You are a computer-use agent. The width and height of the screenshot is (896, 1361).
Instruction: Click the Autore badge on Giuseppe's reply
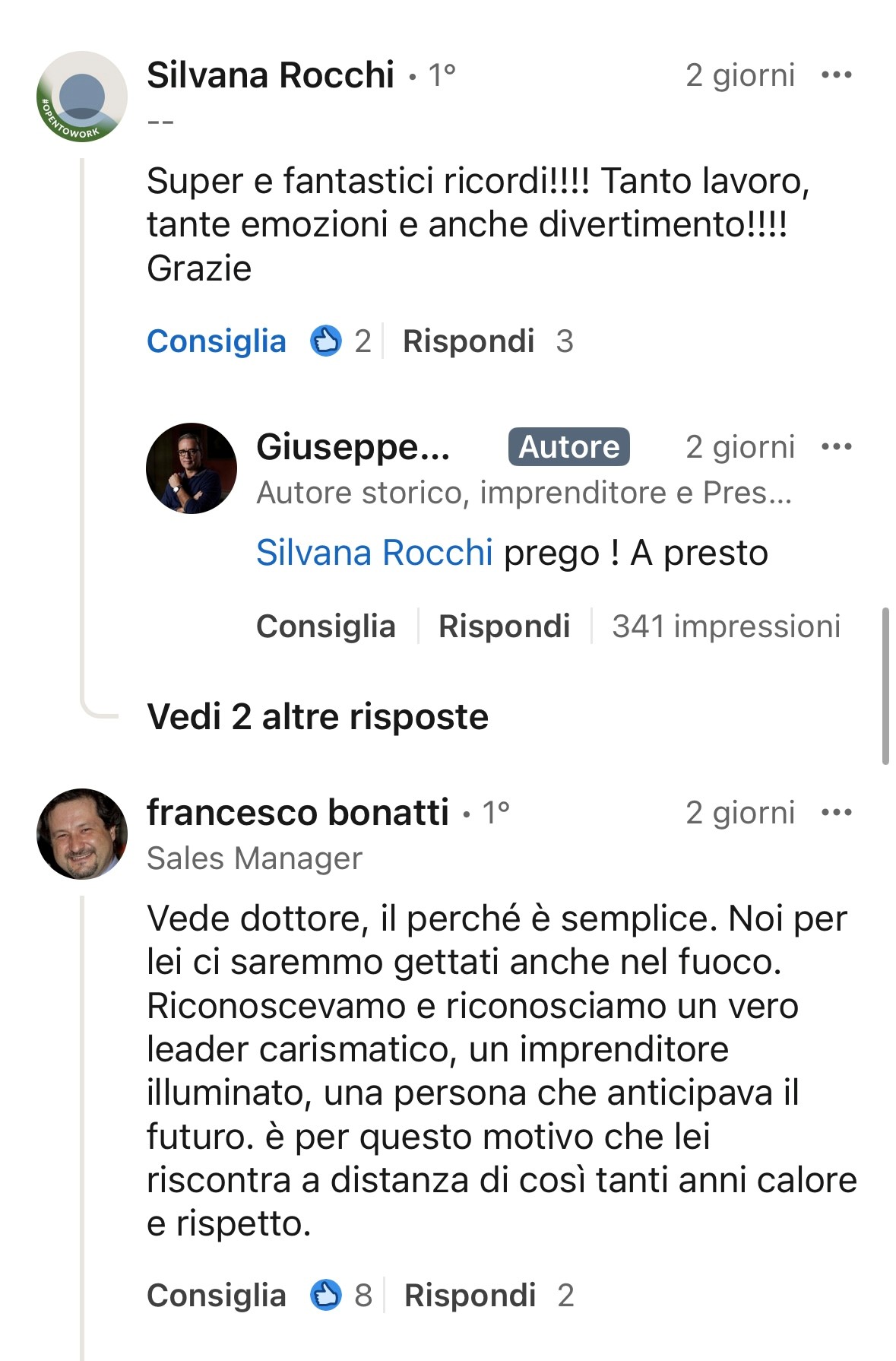click(568, 447)
